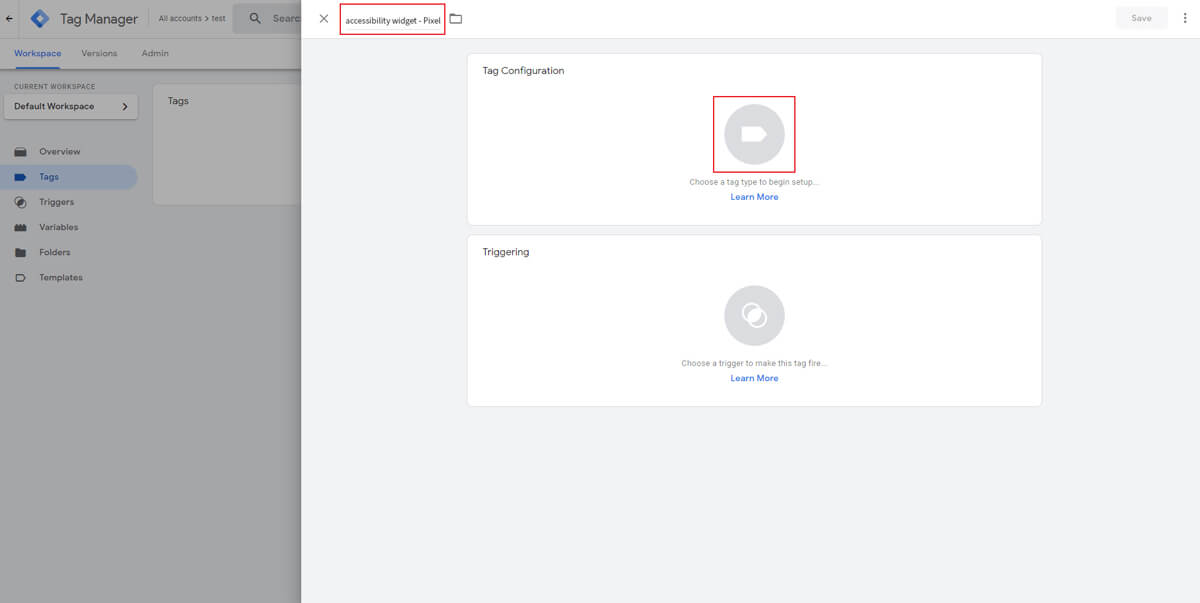Open Variables in the sidebar

68,227
